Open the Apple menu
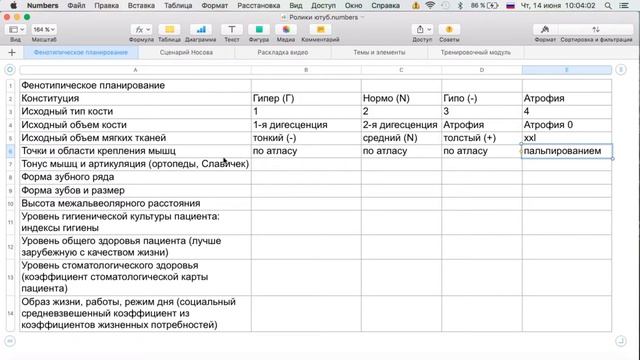Image resolution: width=640 pixels, height=360 pixels. (x=13, y=5)
